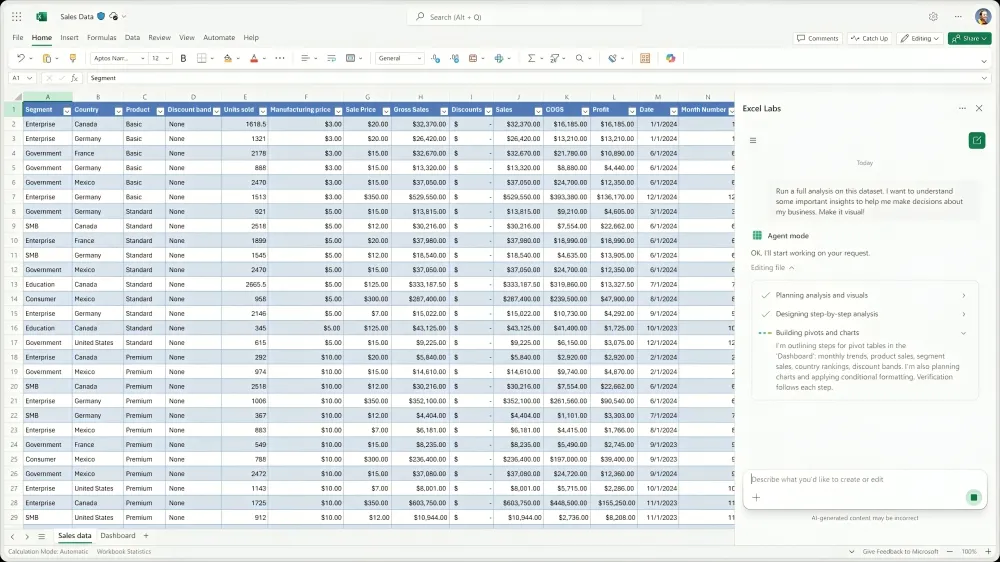Click the stop generating button in chat
Image resolution: width=1000 pixels, height=562 pixels.
pos(973,497)
